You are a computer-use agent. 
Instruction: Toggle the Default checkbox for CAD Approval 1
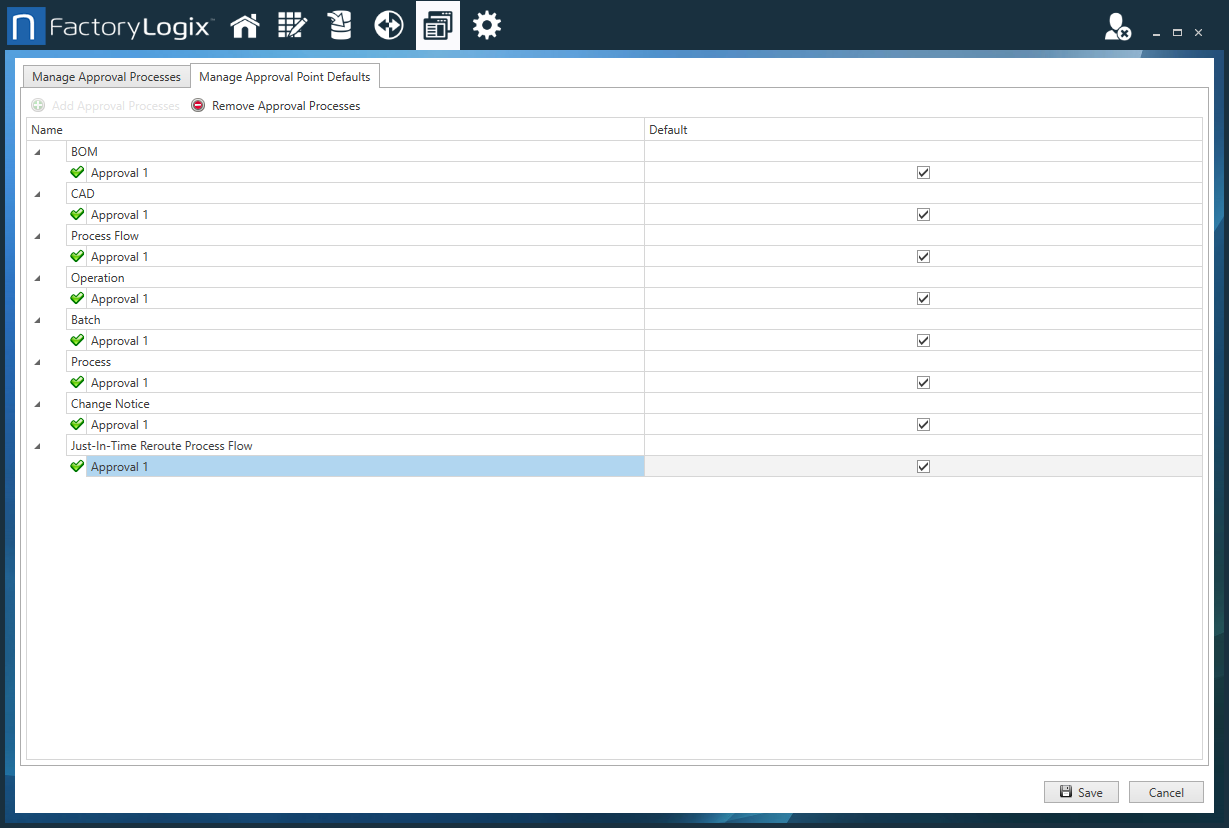922,214
